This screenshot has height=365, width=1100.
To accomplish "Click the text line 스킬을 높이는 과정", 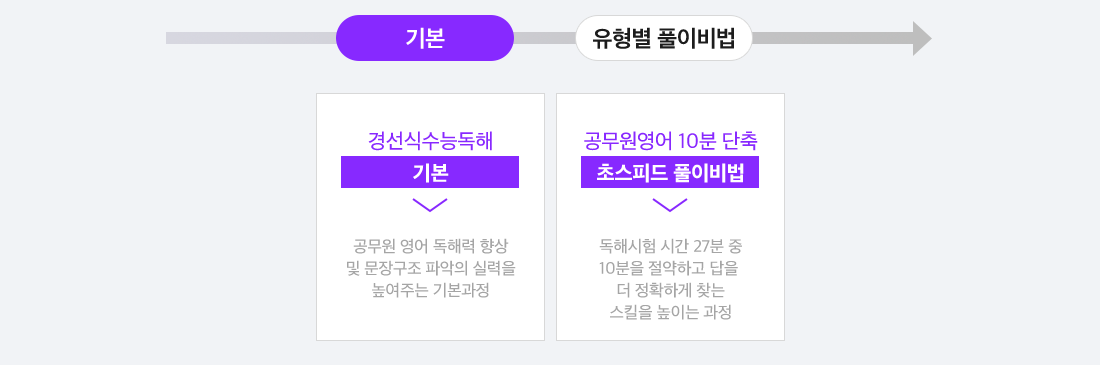I will pyautogui.click(x=670, y=312).
